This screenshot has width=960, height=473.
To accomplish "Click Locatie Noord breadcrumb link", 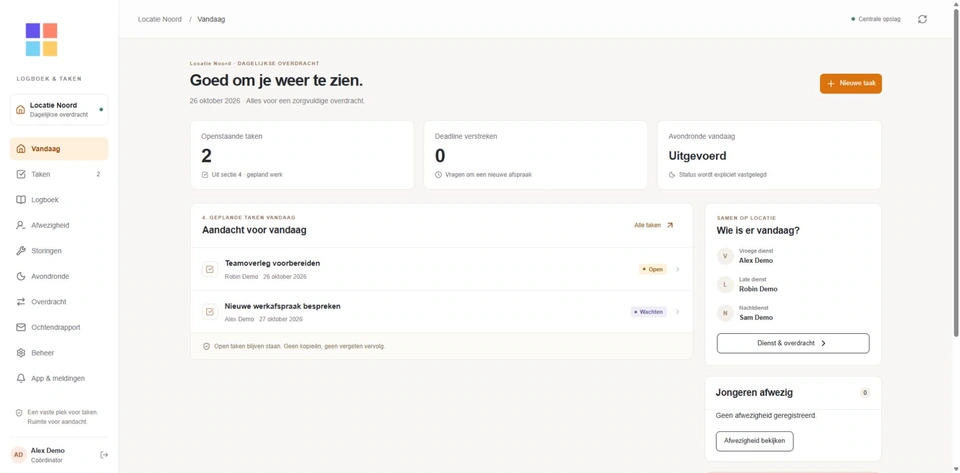I will [x=160, y=19].
